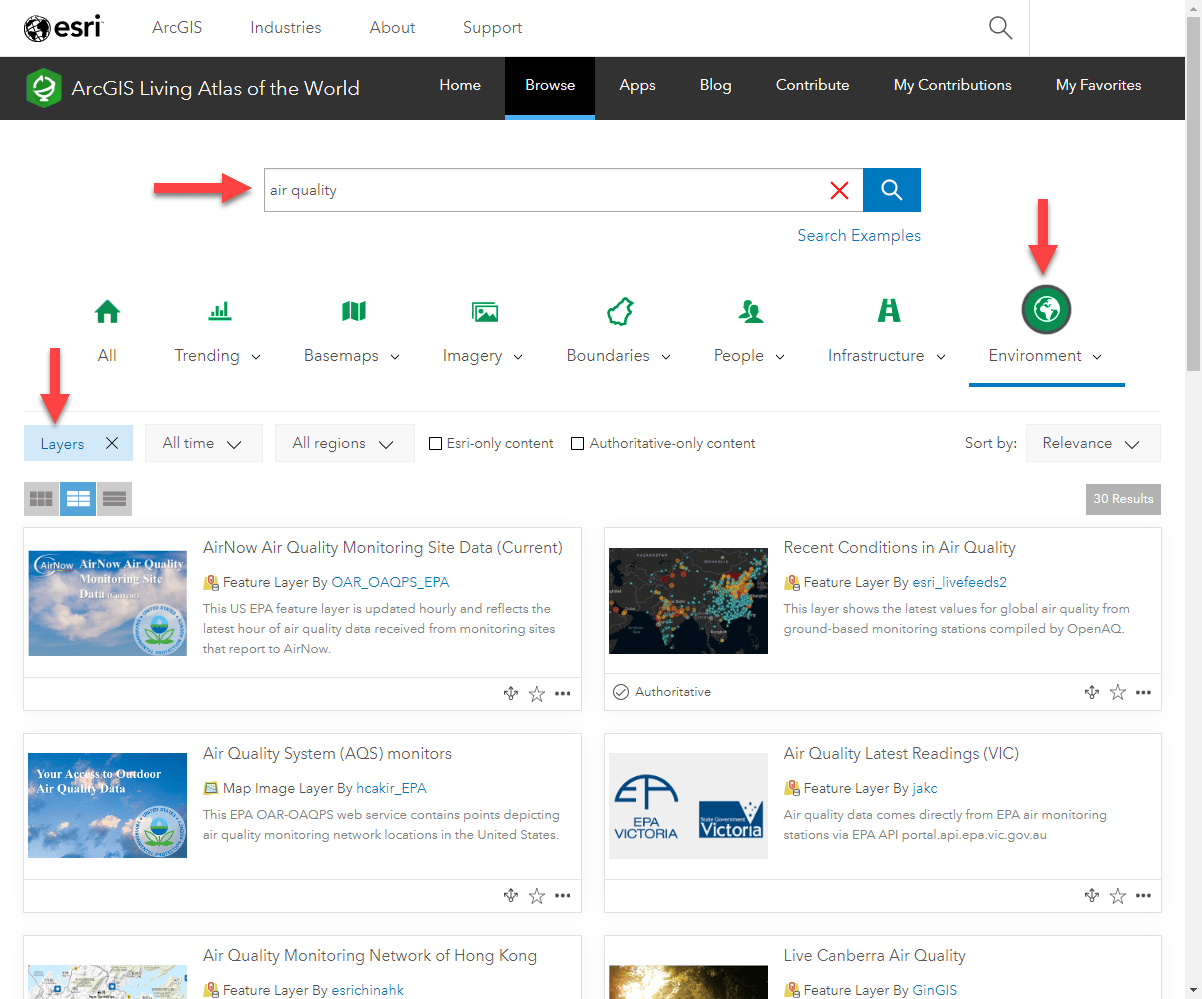
Task: Open My Favorites tab
Action: click(1099, 85)
